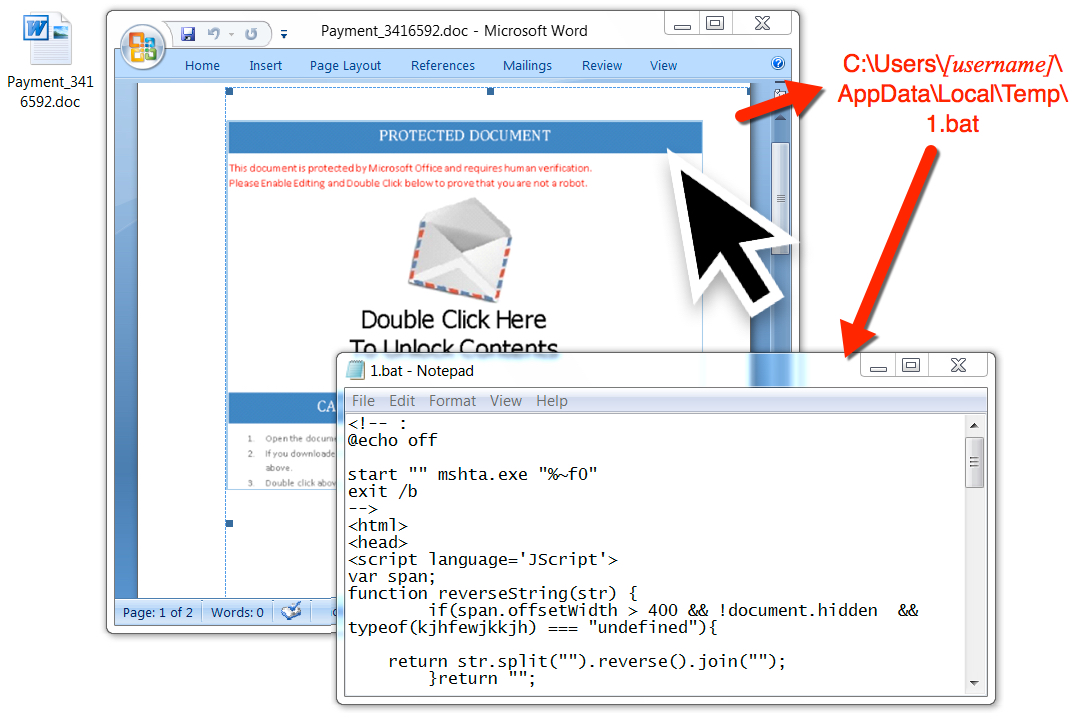Image resolution: width=1085 pixels, height=719 pixels.
Task: Click the 'function reverseString(str) {' line
Action: 493,594
